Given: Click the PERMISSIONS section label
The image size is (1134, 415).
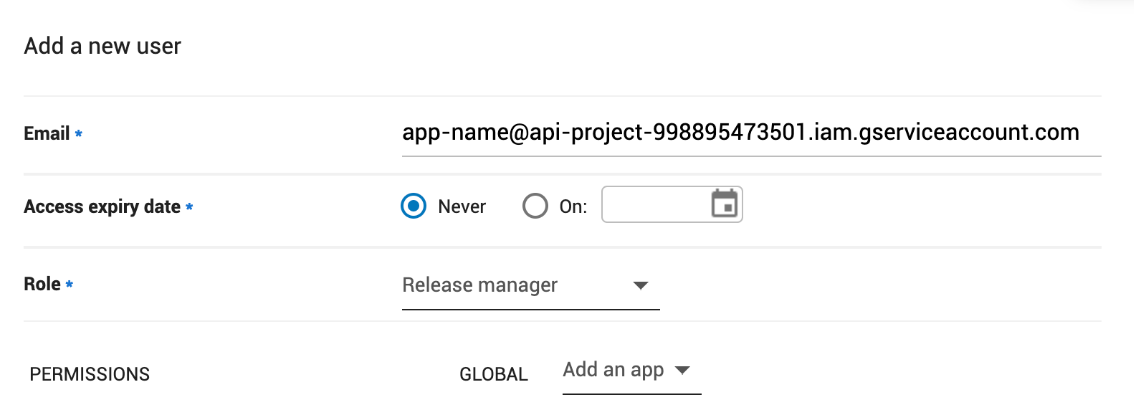Looking at the screenshot, I should [x=90, y=374].
